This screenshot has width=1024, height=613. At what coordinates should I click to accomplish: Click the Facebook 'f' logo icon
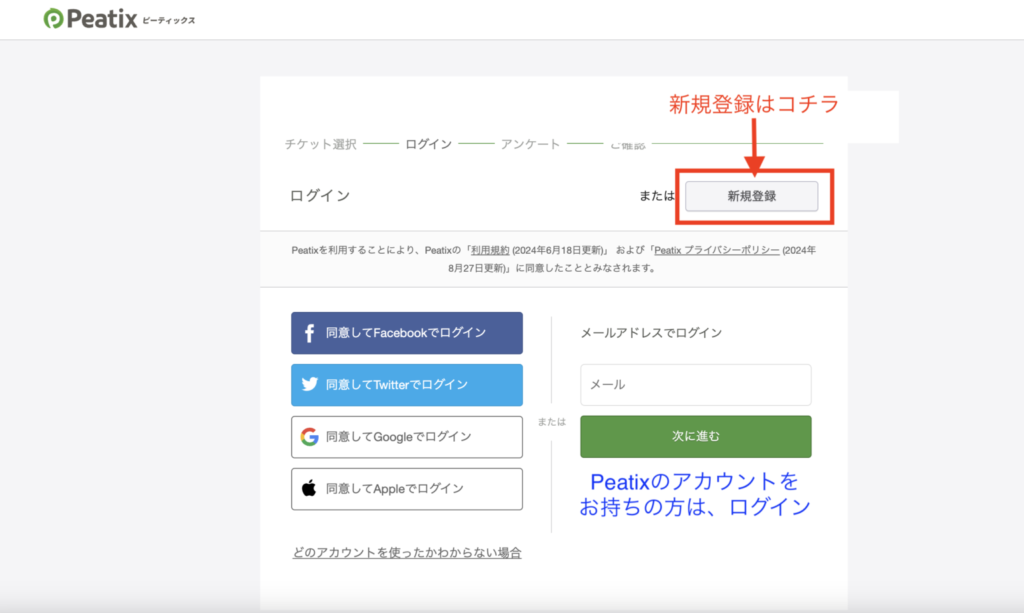pos(309,333)
